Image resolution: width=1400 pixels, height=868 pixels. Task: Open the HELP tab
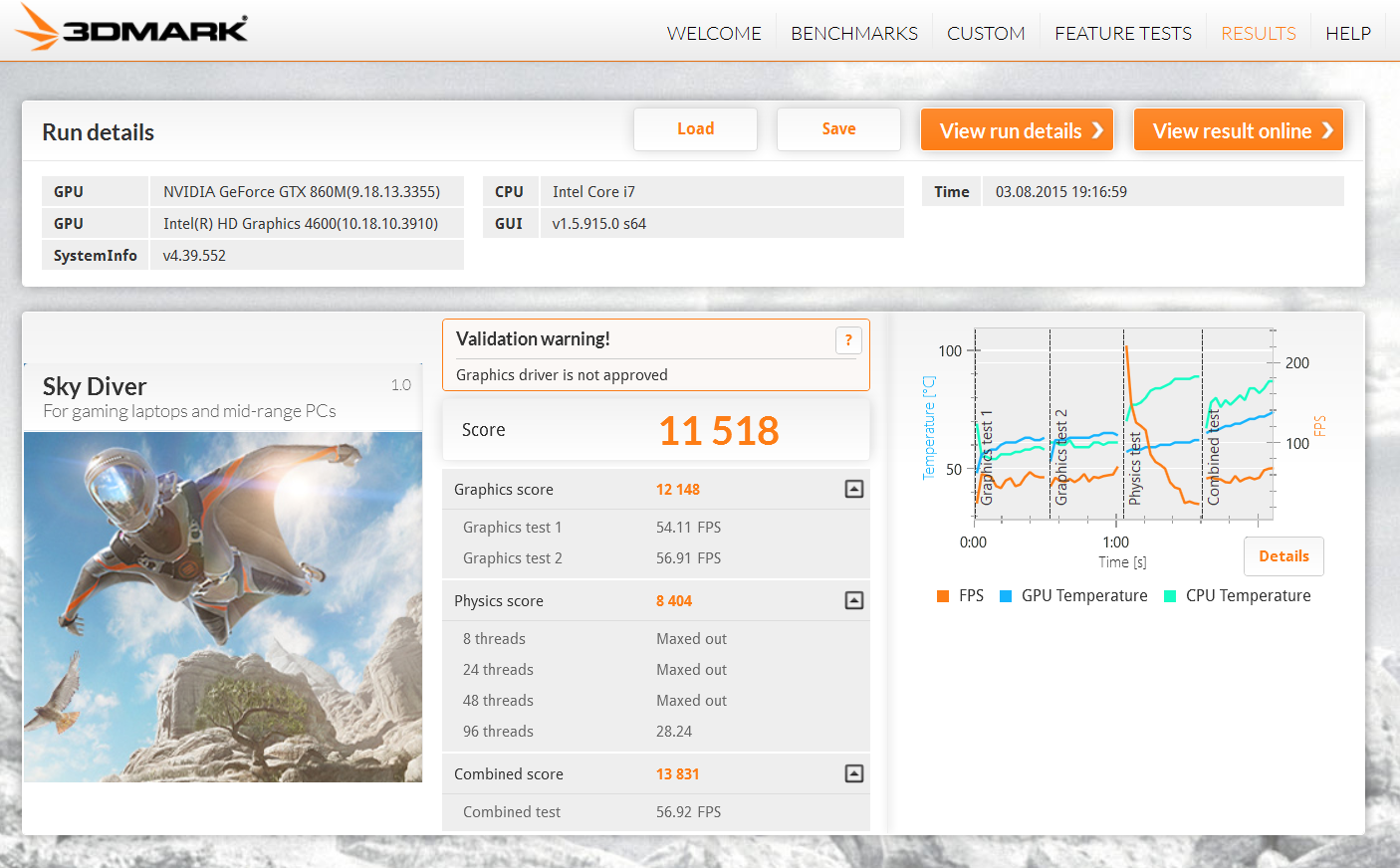(x=1348, y=34)
